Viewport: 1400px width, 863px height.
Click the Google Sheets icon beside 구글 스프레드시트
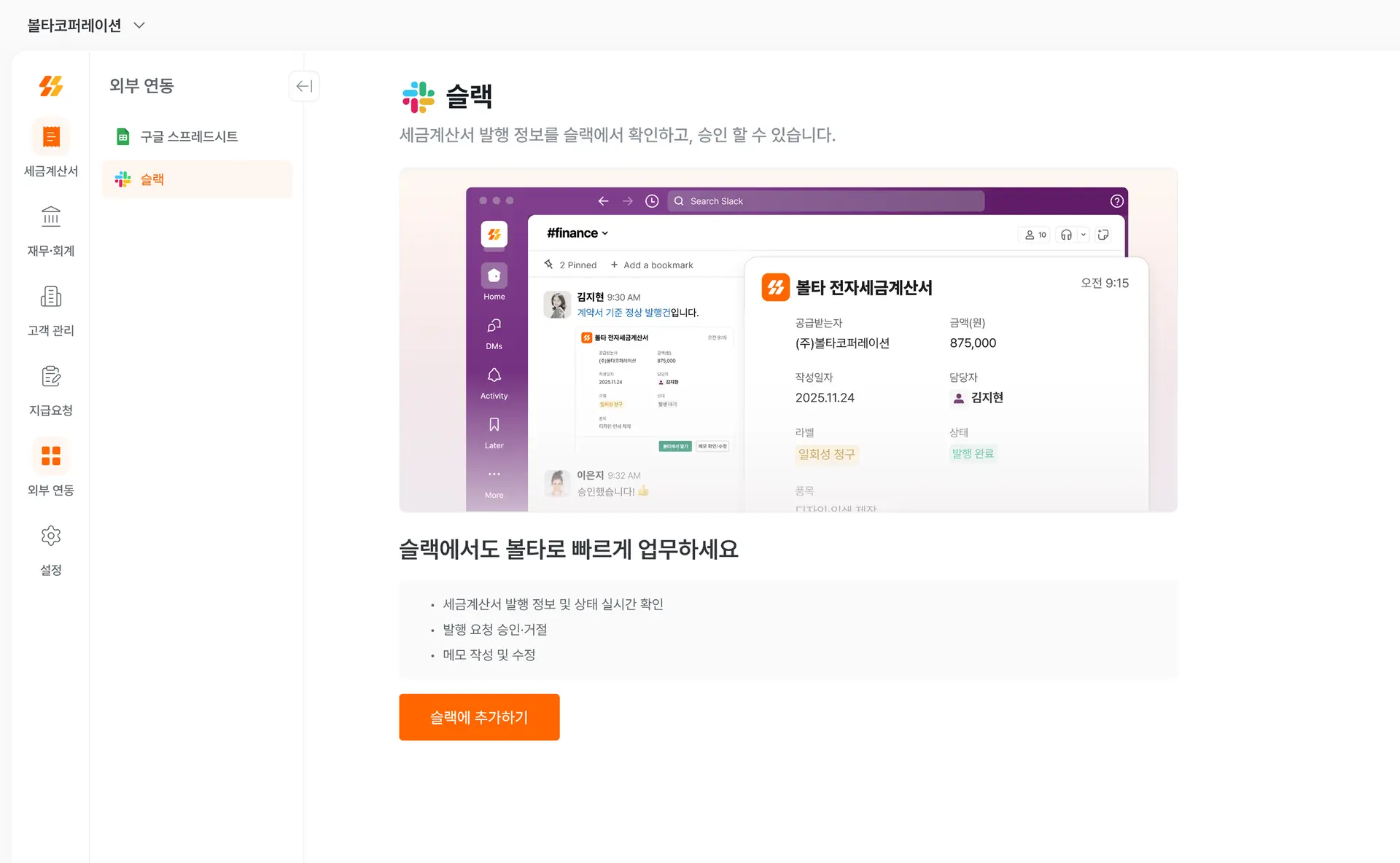122,136
